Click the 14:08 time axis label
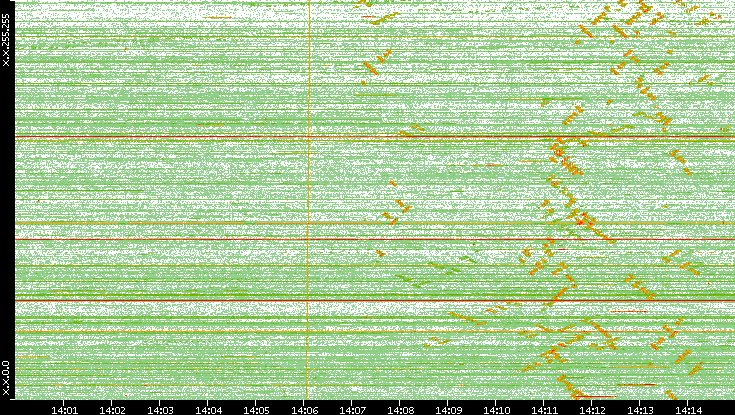 pos(400,410)
